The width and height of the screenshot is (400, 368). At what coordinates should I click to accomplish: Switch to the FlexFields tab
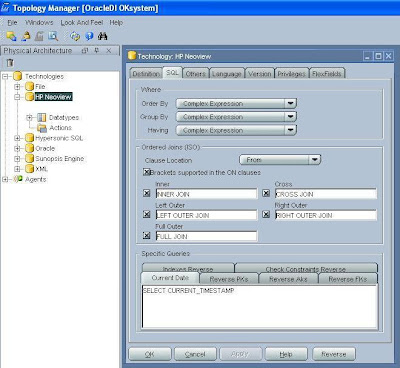coord(327,74)
